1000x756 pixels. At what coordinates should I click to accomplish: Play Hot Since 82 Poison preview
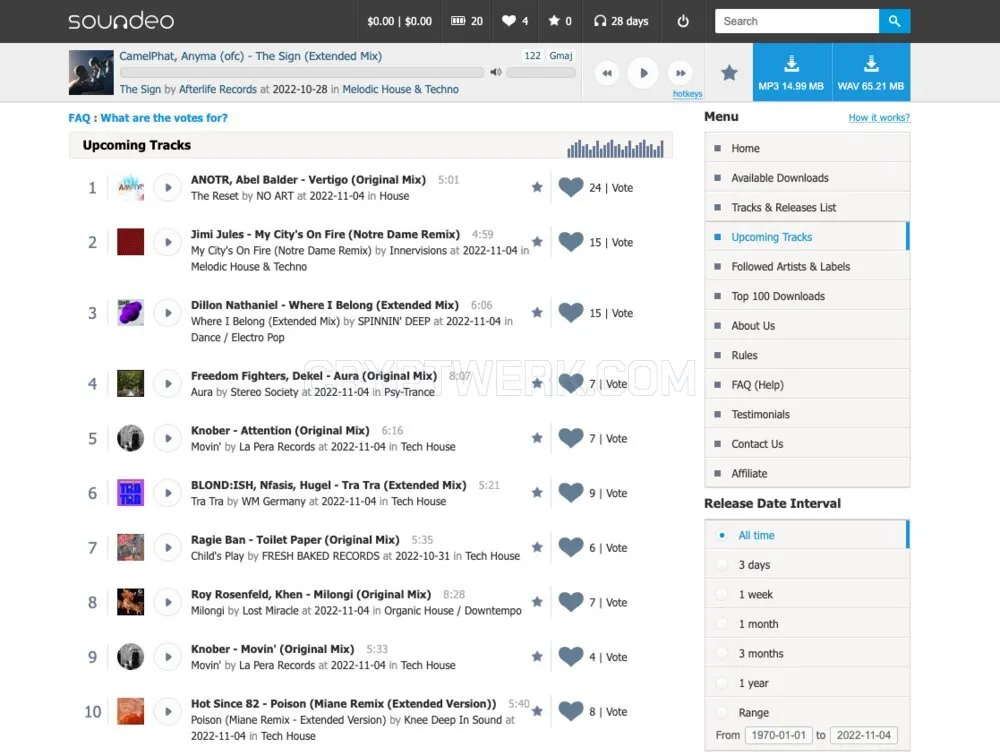point(168,711)
